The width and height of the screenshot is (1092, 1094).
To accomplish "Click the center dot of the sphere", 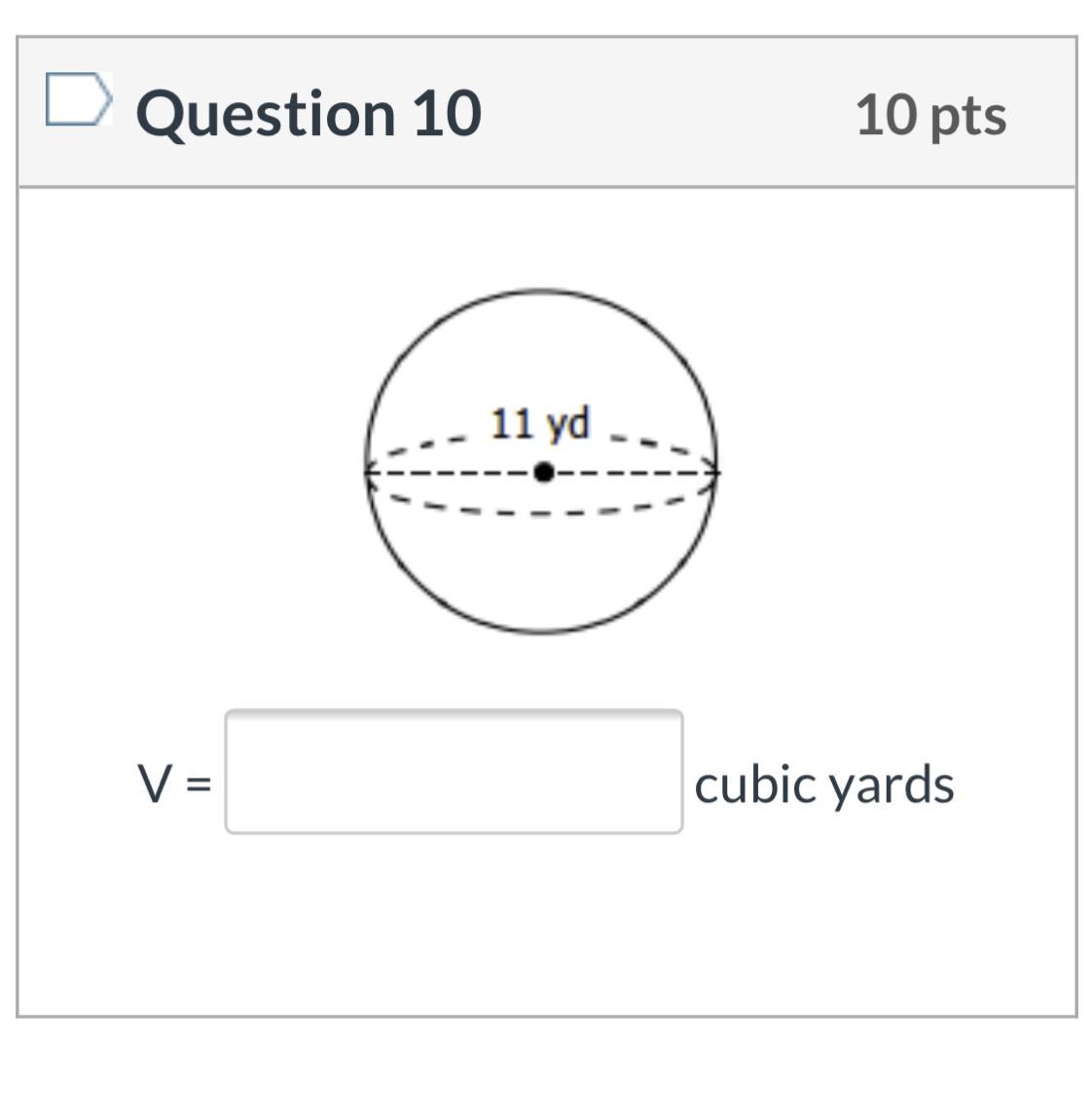I will [543, 472].
